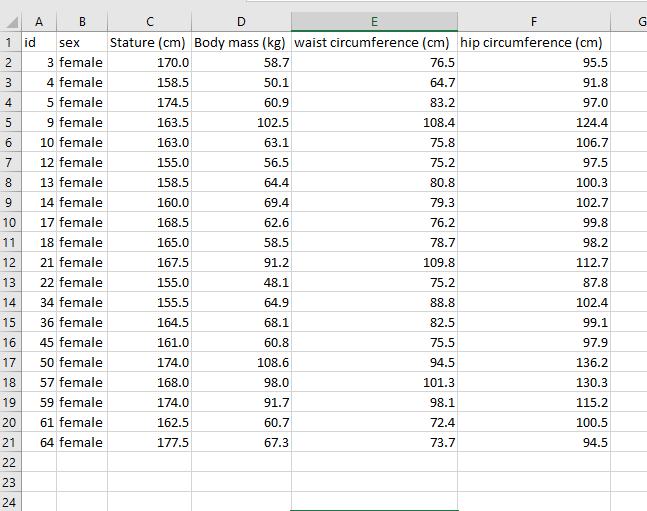Viewport: 647px width, 511px height.
Task: Select column D header
Action: pyautogui.click(x=241, y=21)
